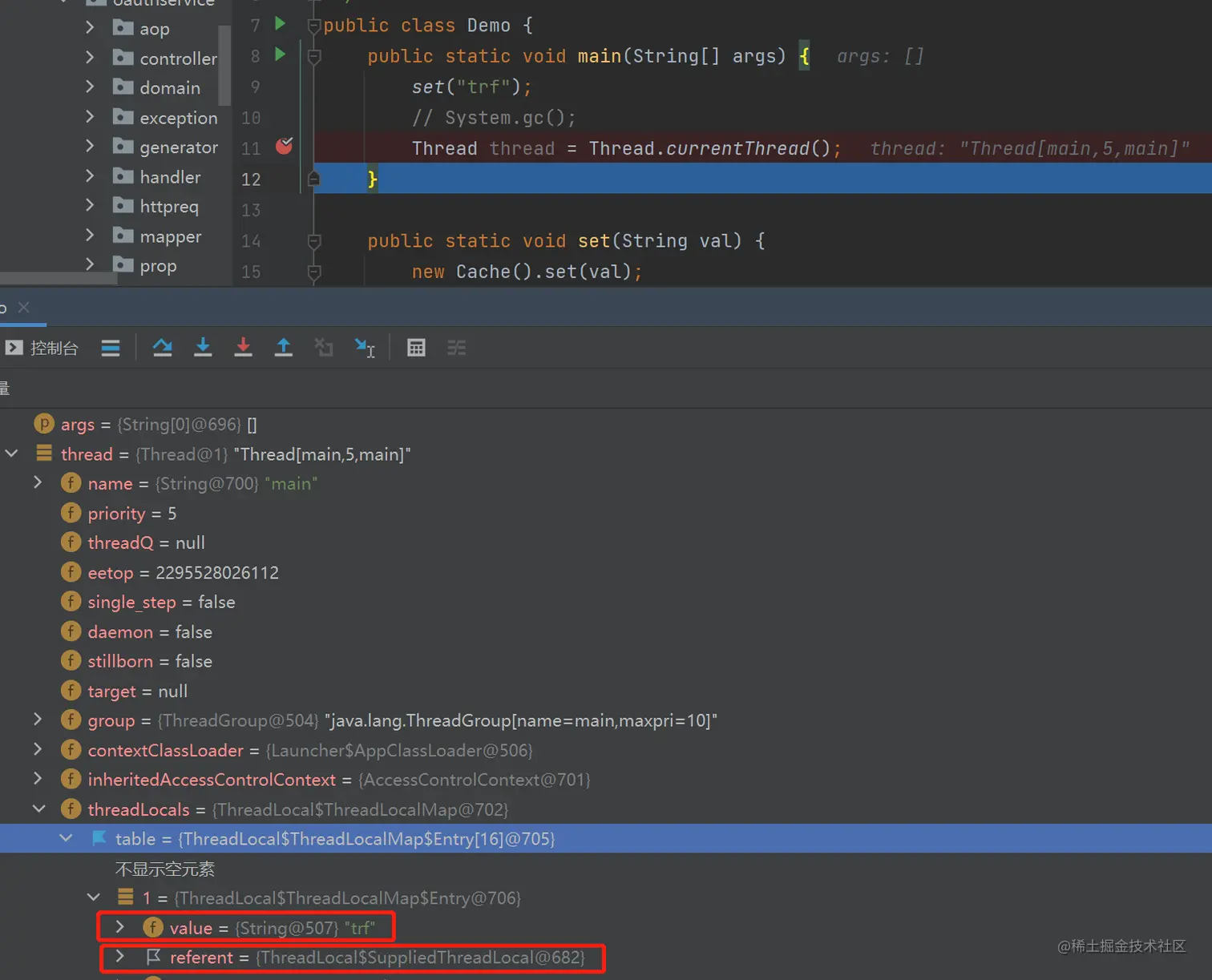This screenshot has height=980, width=1212.
Task: Expand the controller folder
Action: (90, 58)
